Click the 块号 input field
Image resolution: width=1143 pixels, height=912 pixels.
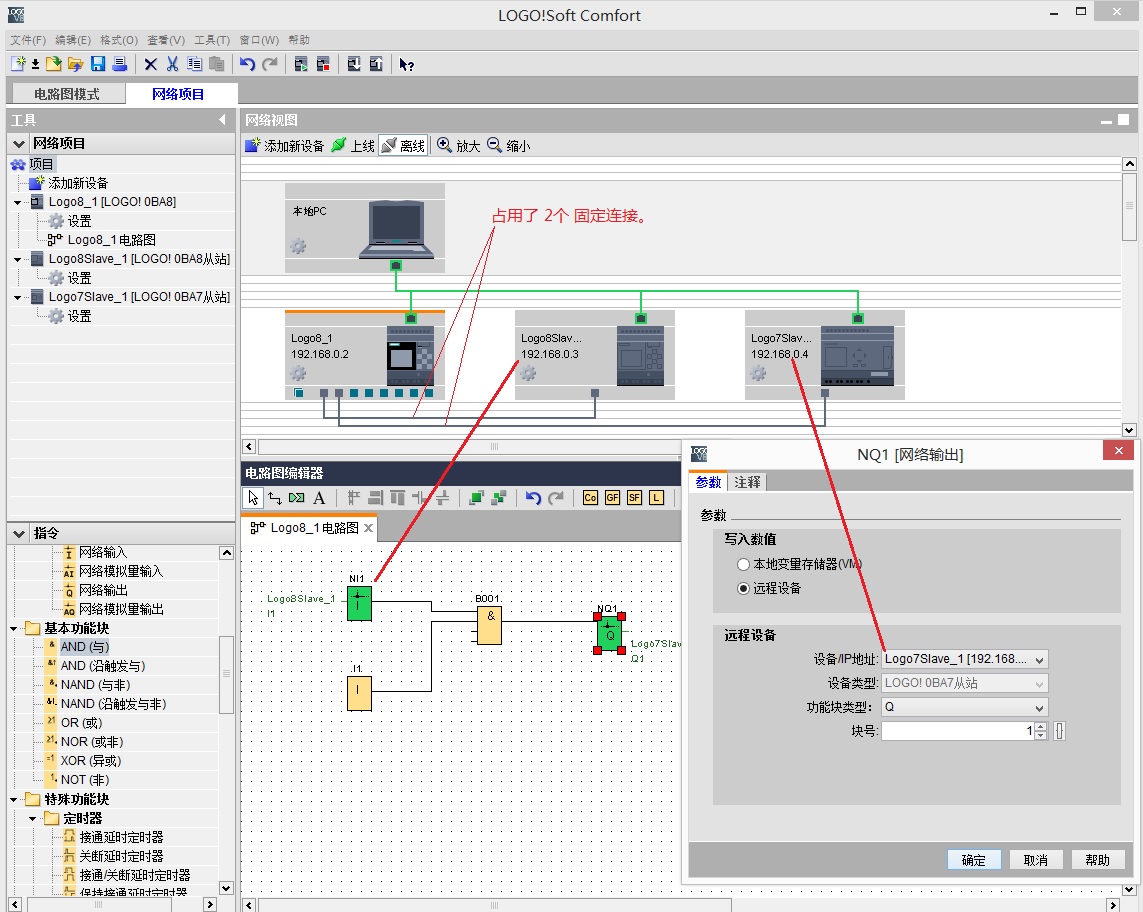tap(958, 731)
